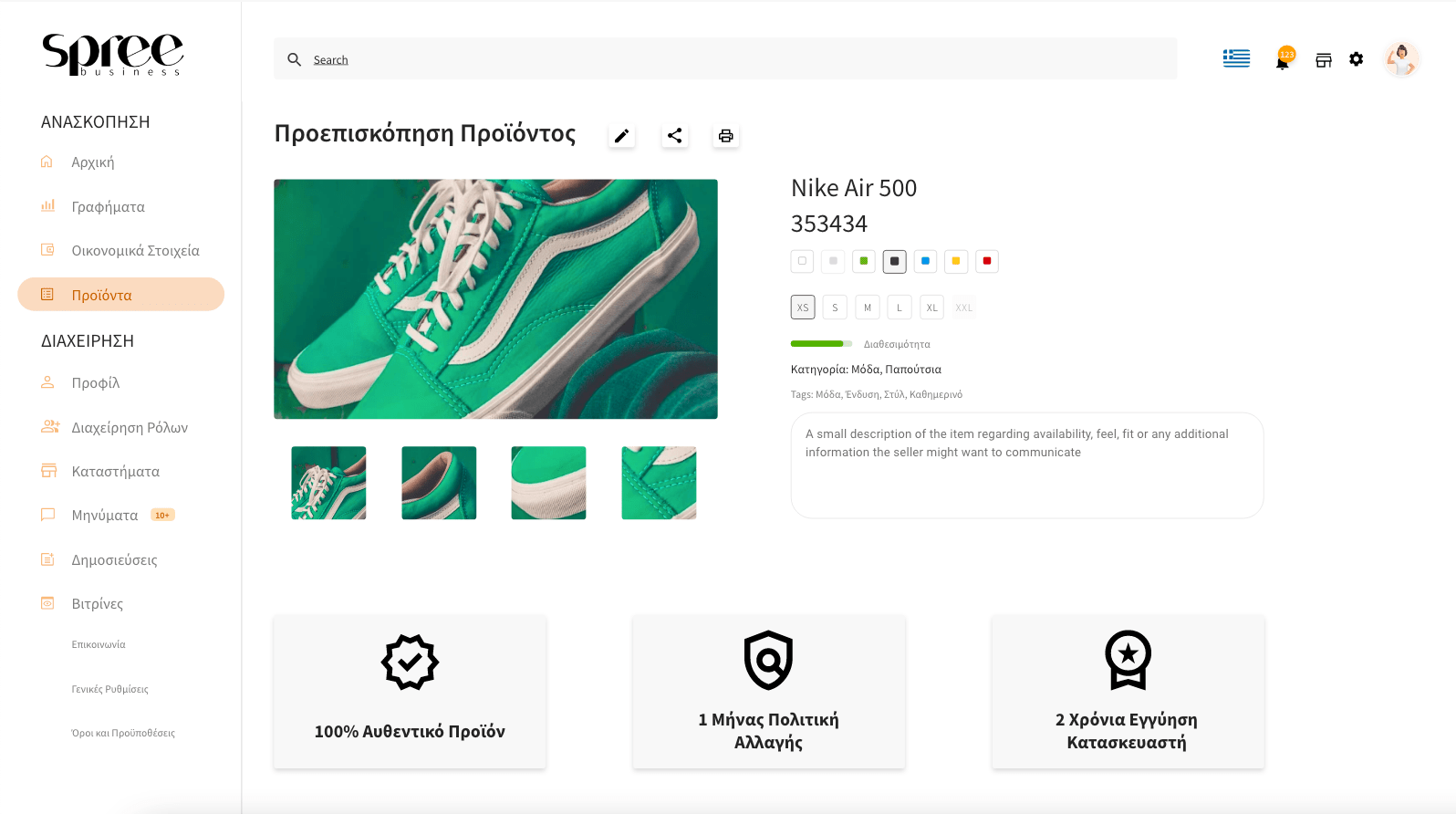Open user avatar profile menu
The image size is (1456, 814).
pyautogui.click(x=1400, y=59)
